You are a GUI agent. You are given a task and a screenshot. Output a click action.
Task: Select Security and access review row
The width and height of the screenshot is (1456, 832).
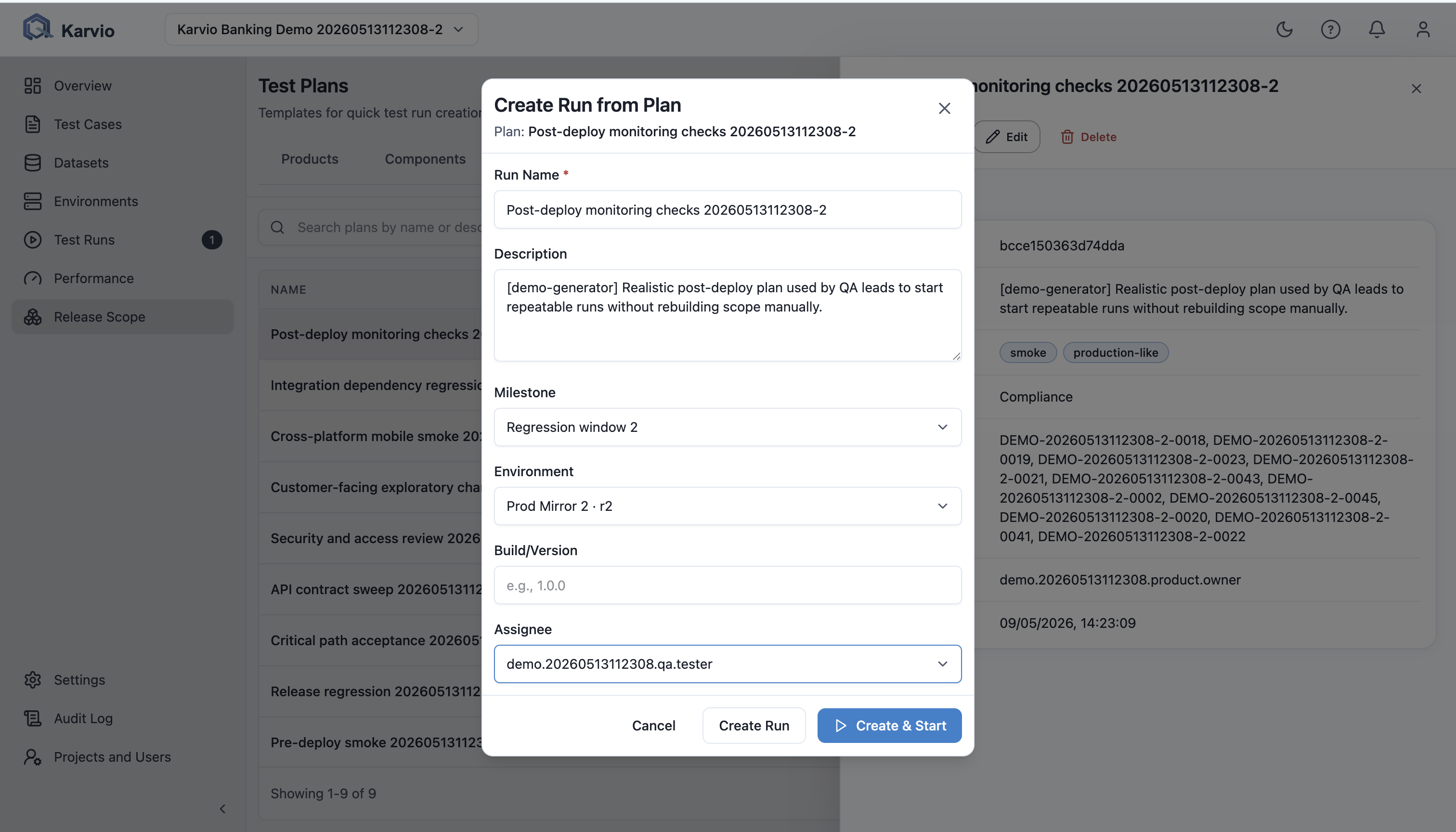(370, 538)
